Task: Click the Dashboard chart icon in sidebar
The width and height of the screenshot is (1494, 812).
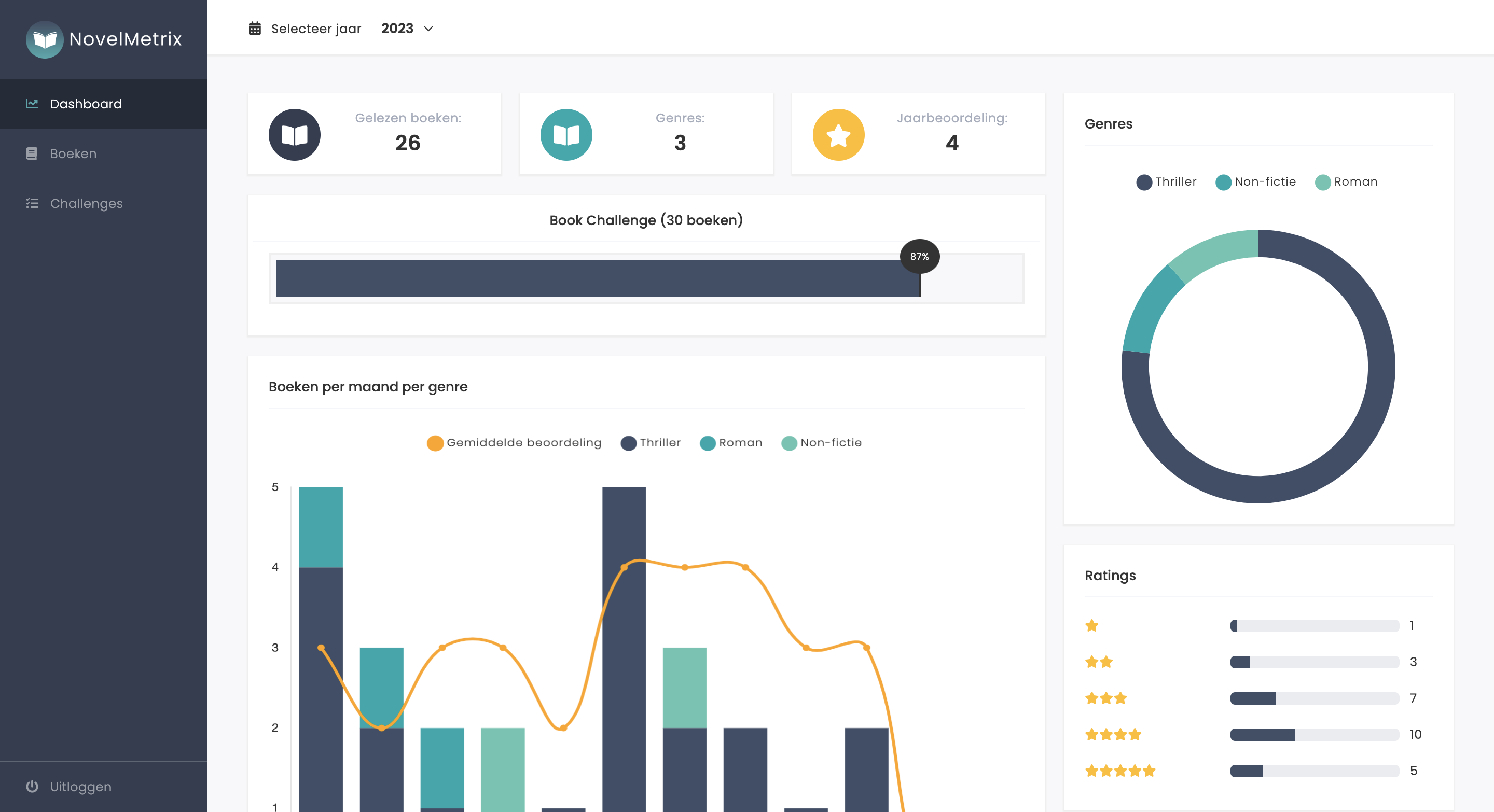Action: tap(32, 104)
